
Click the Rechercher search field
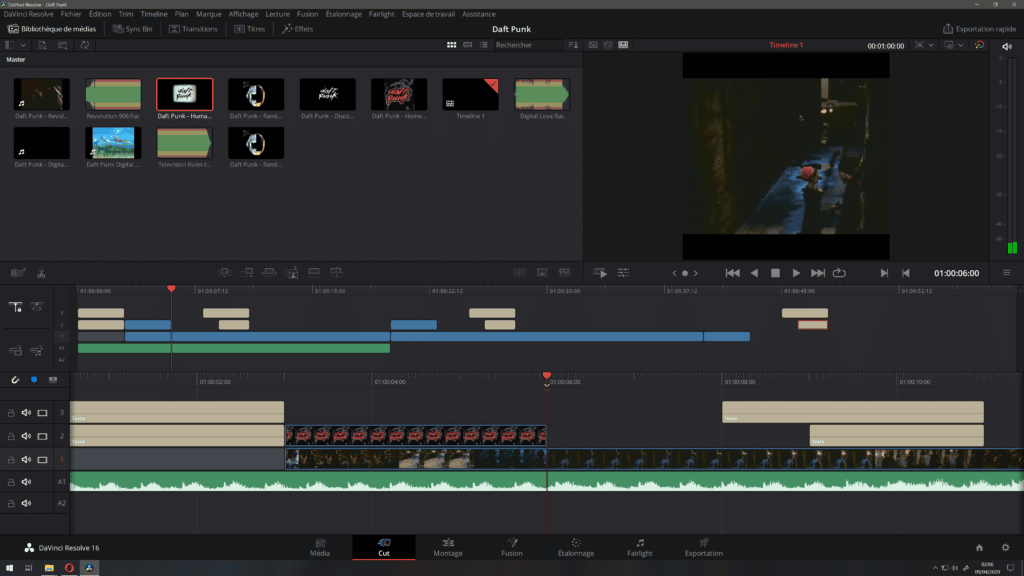point(528,45)
